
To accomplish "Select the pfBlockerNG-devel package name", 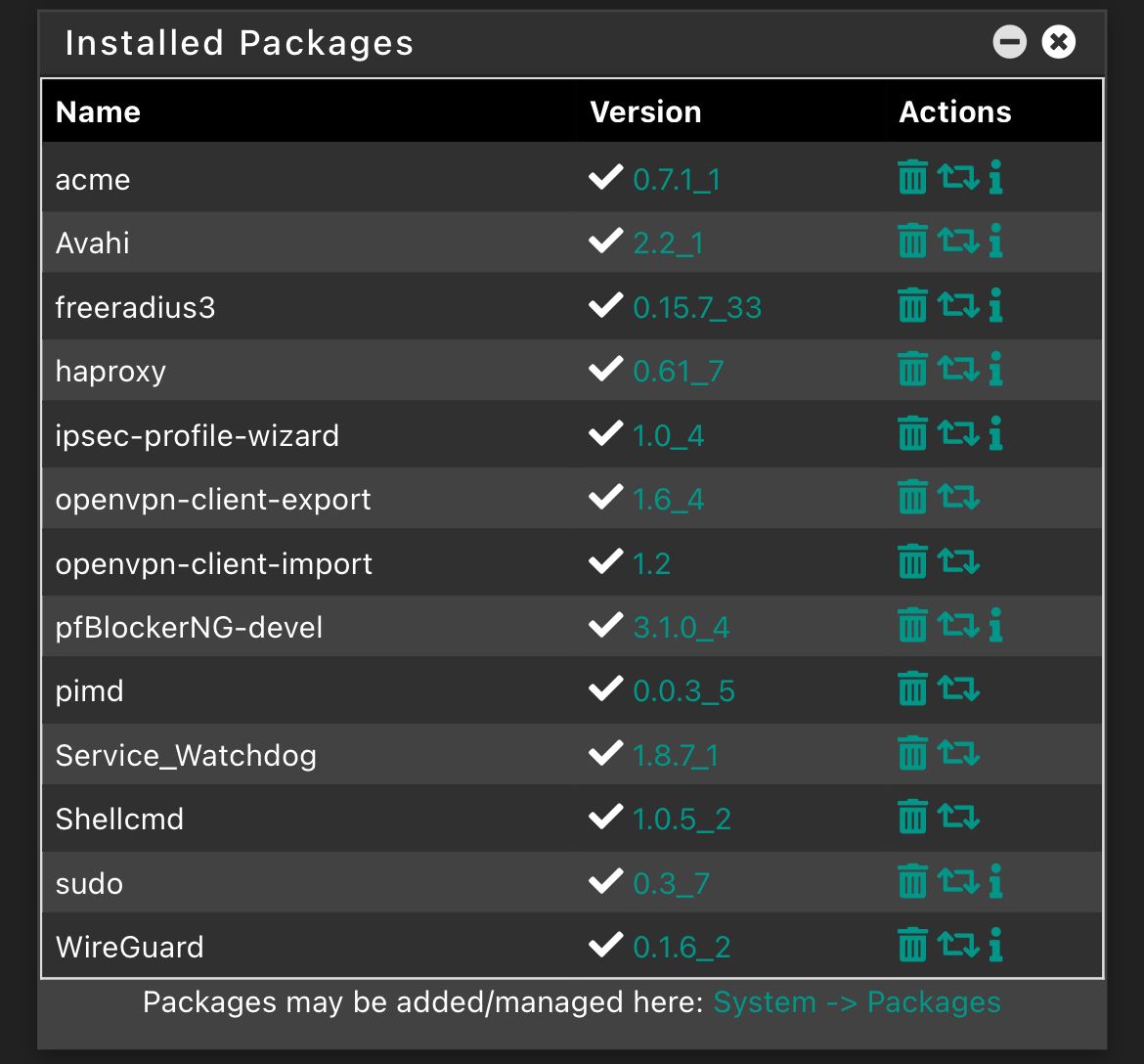I will pos(189,628).
